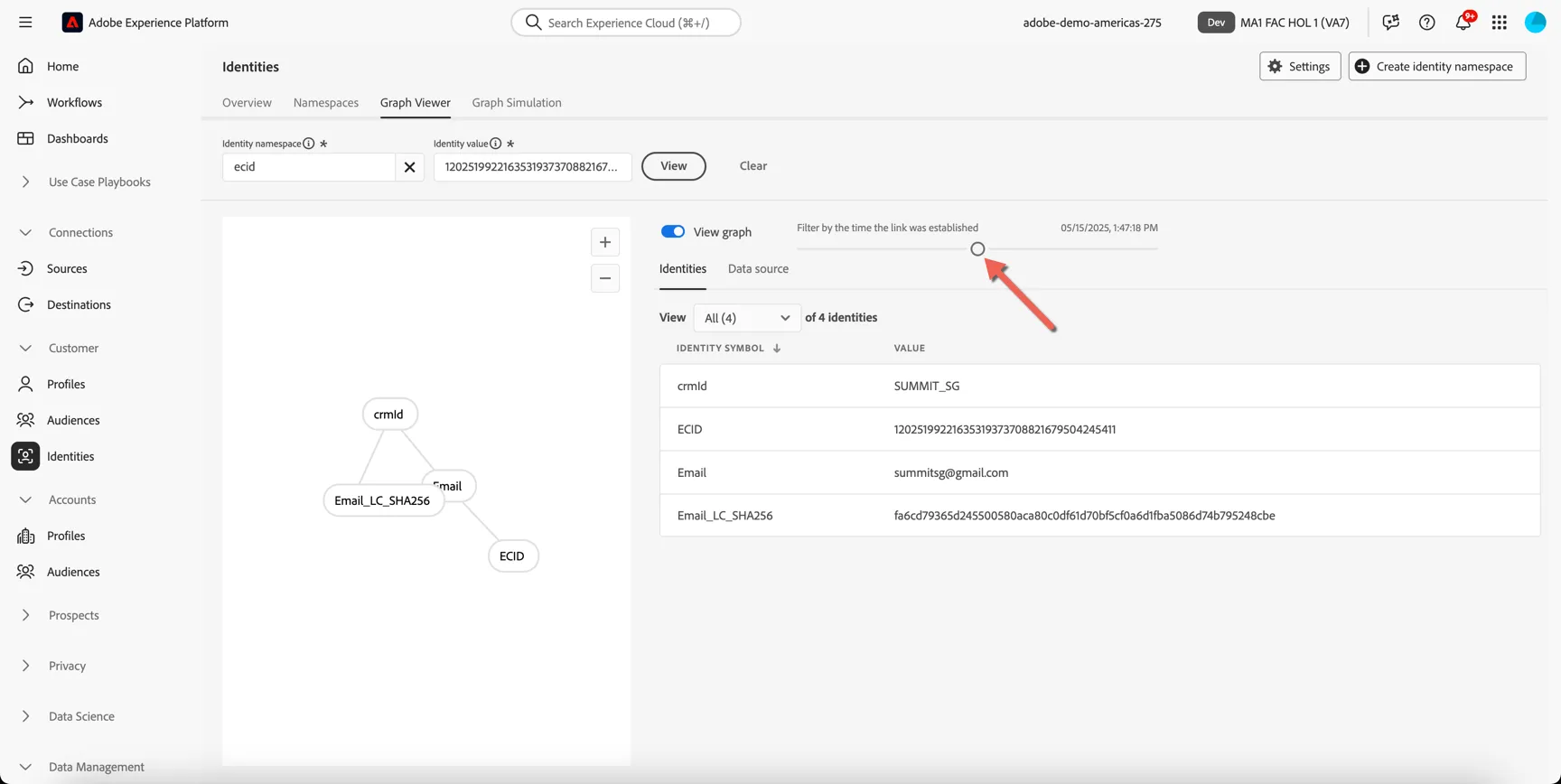The height and width of the screenshot is (784, 1561).
Task: Select the crmId node in graph
Action: point(389,414)
